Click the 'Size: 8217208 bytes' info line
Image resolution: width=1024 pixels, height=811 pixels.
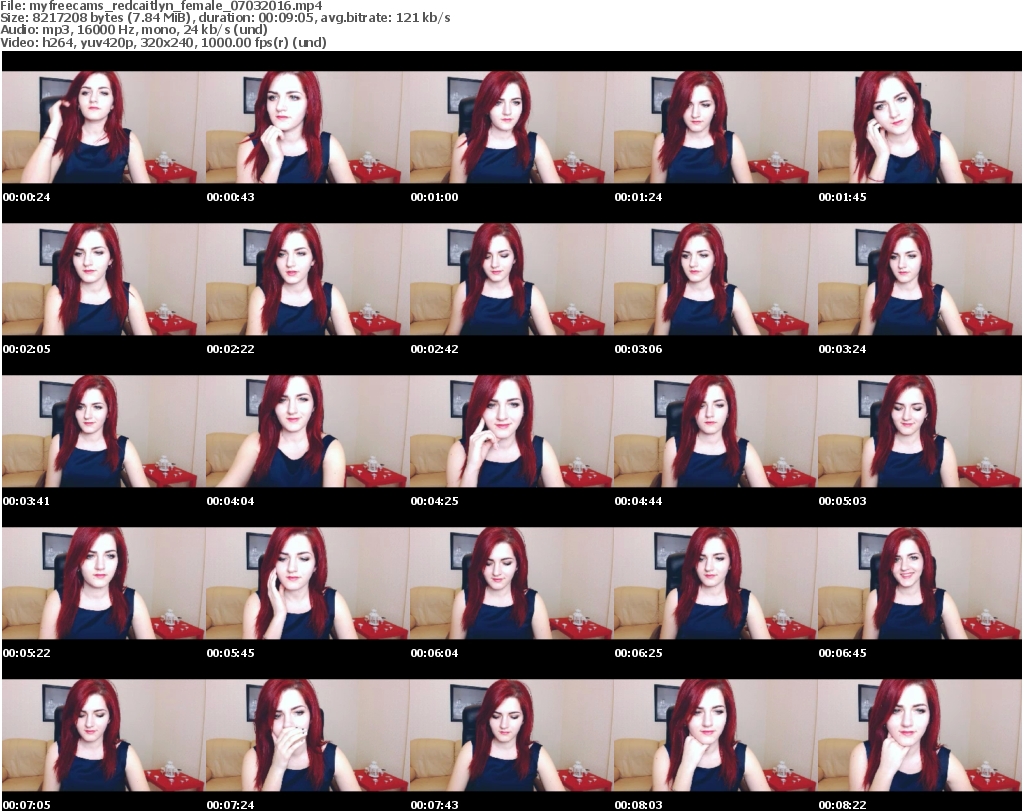pos(225,18)
